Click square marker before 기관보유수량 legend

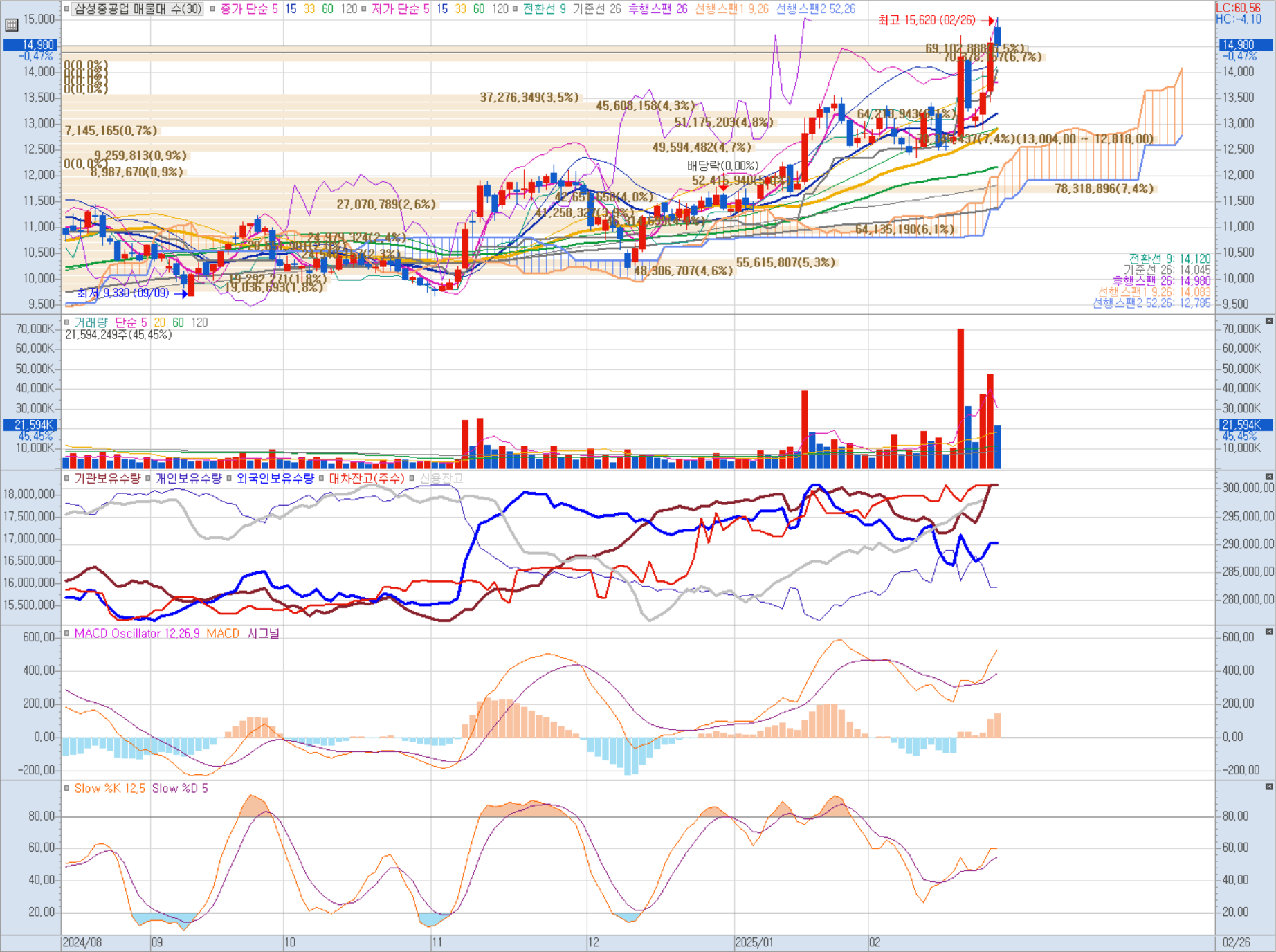(67, 478)
